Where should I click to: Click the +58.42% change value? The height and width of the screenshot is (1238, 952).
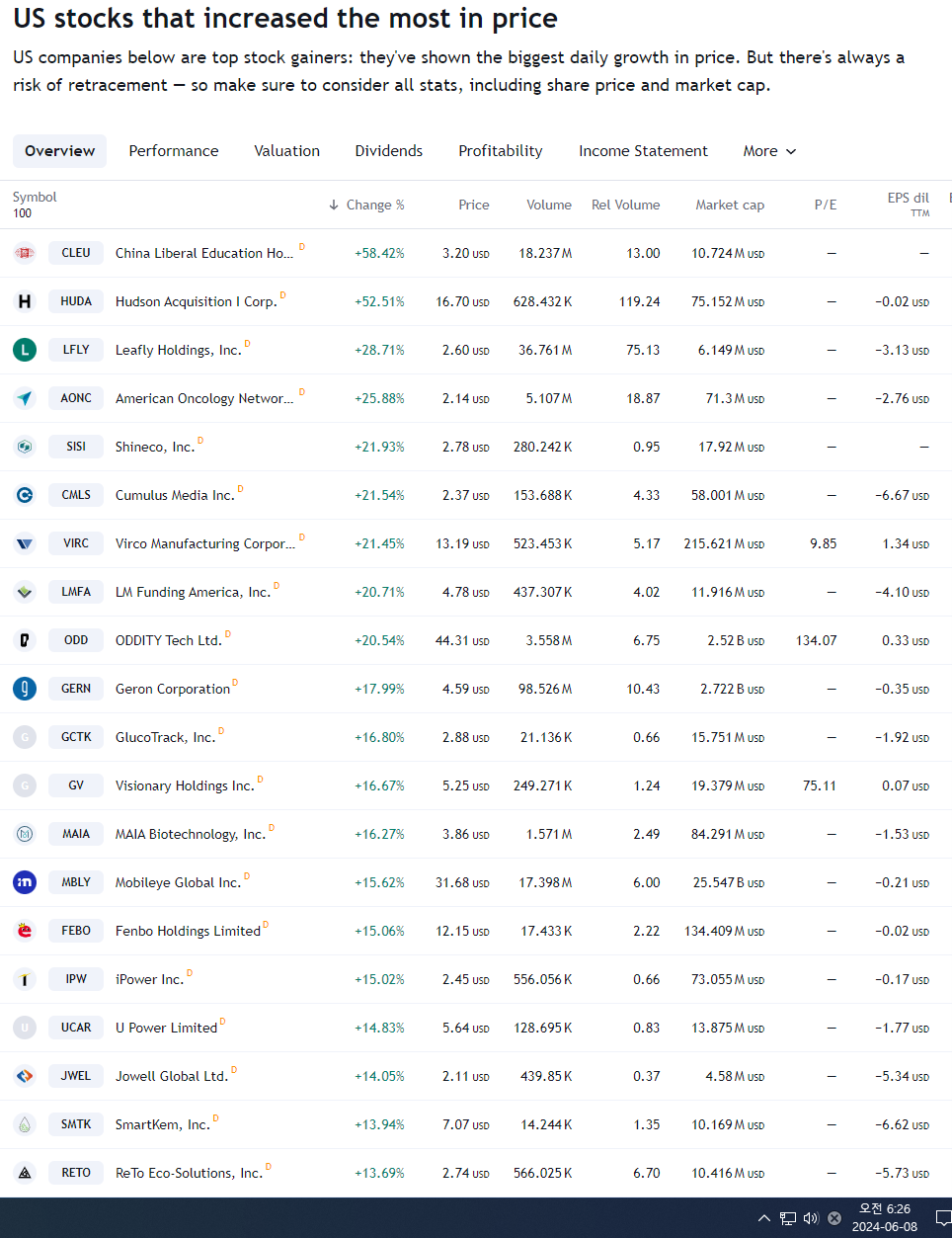click(x=379, y=253)
